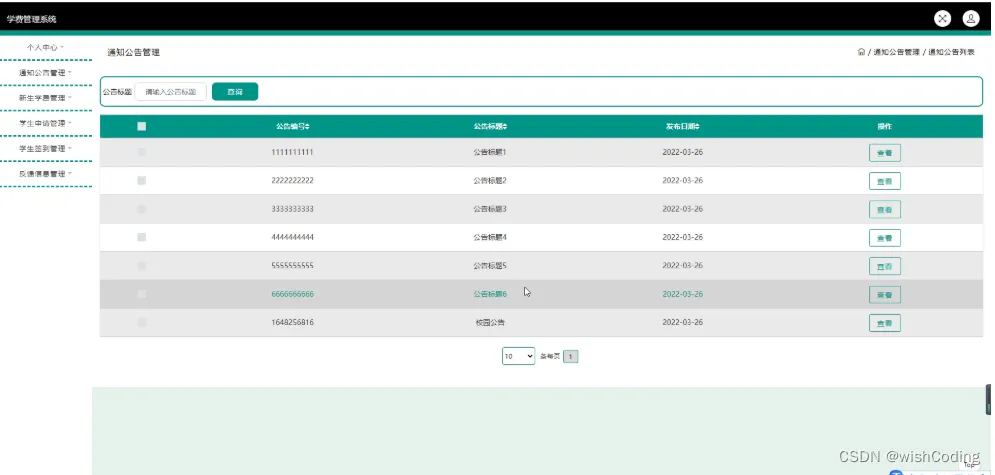
Task: Go to page 1 in pagination
Action: coord(570,357)
